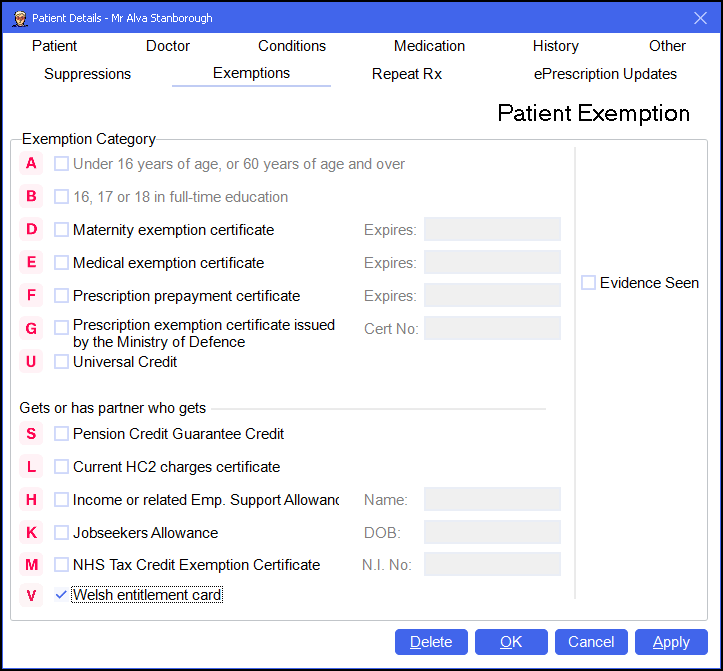The width and height of the screenshot is (723, 671).
Task: Click the pink letter U exemption badge
Action: coord(32,362)
